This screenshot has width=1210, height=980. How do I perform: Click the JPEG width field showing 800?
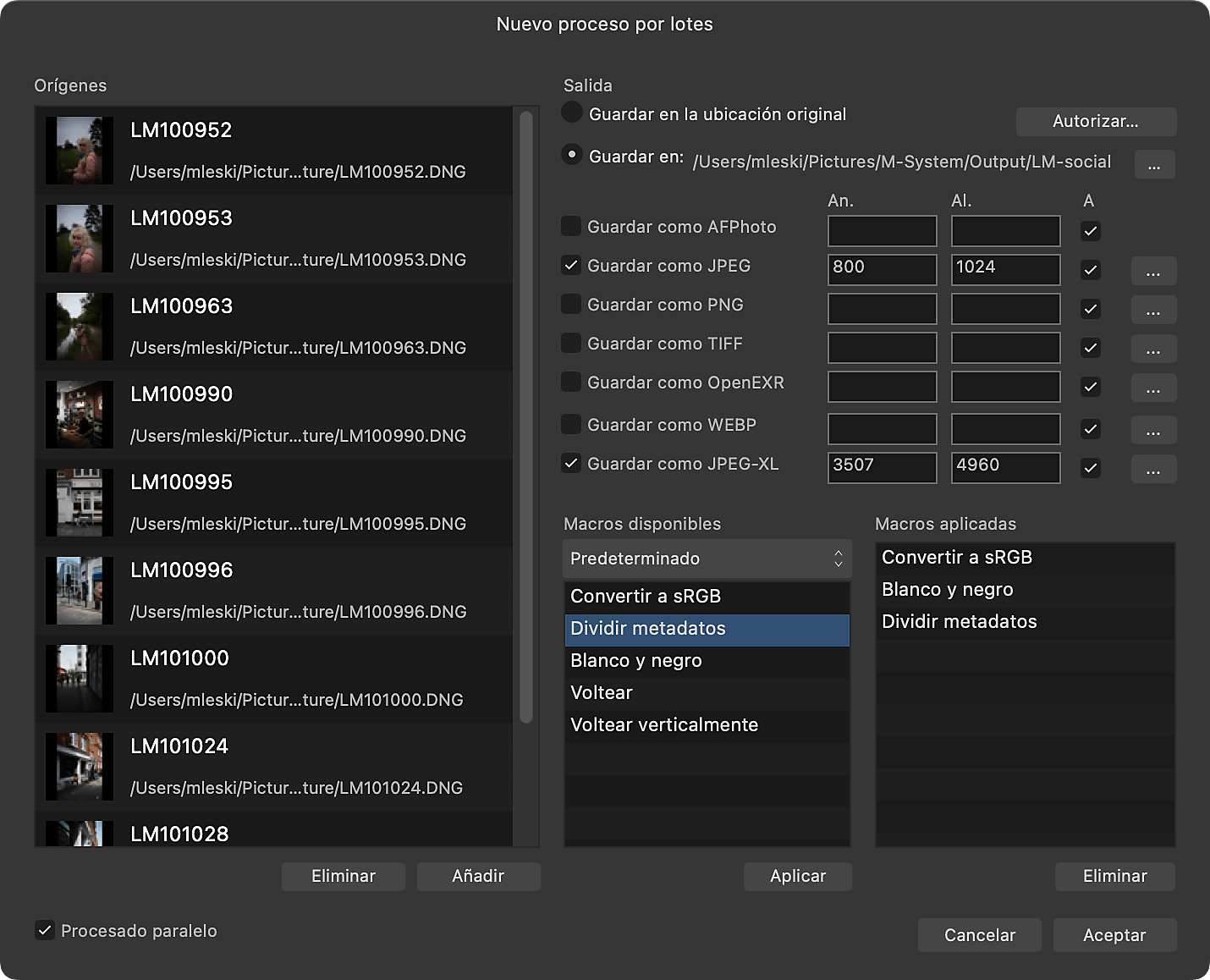(883, 270)
